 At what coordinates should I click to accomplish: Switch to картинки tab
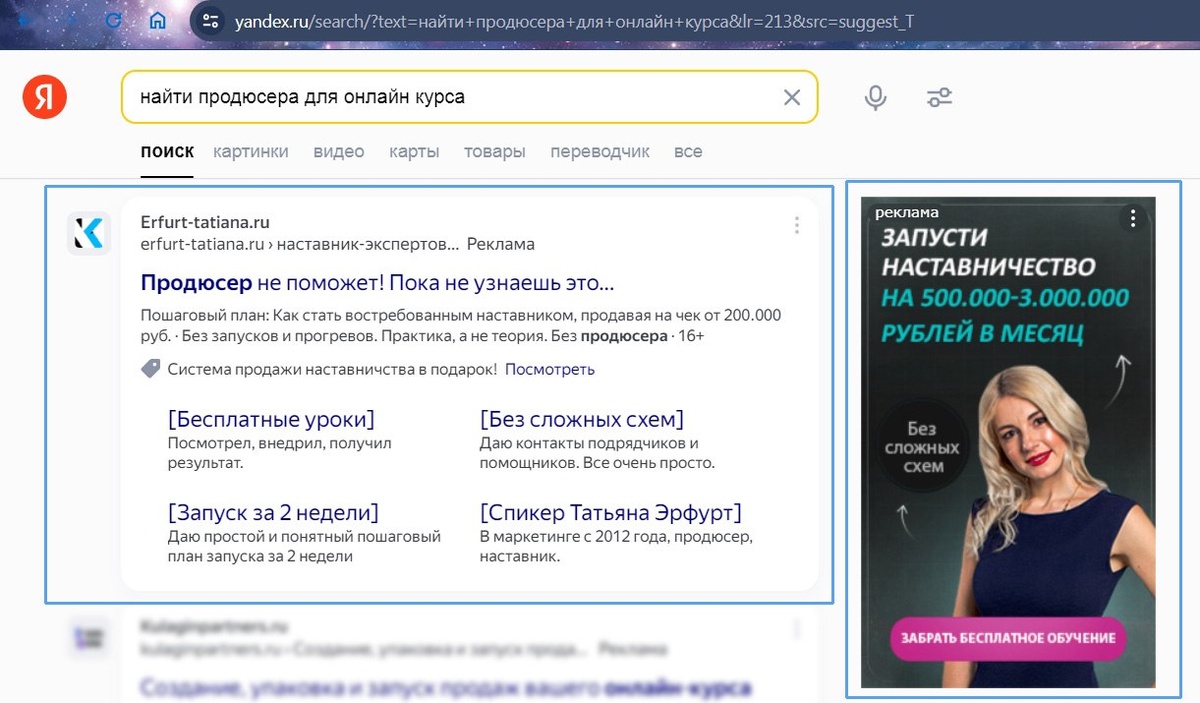click(x=251, y=152)
